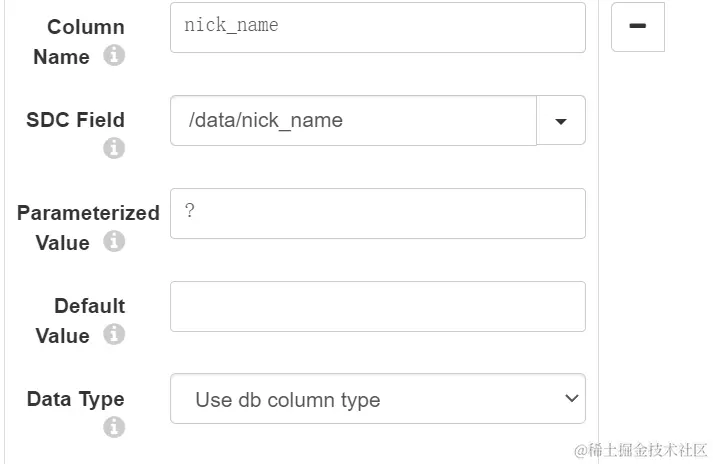Screen dimensions: 713x464
Task: Open the Data Type select menu
Action: (x=377, y=400)
